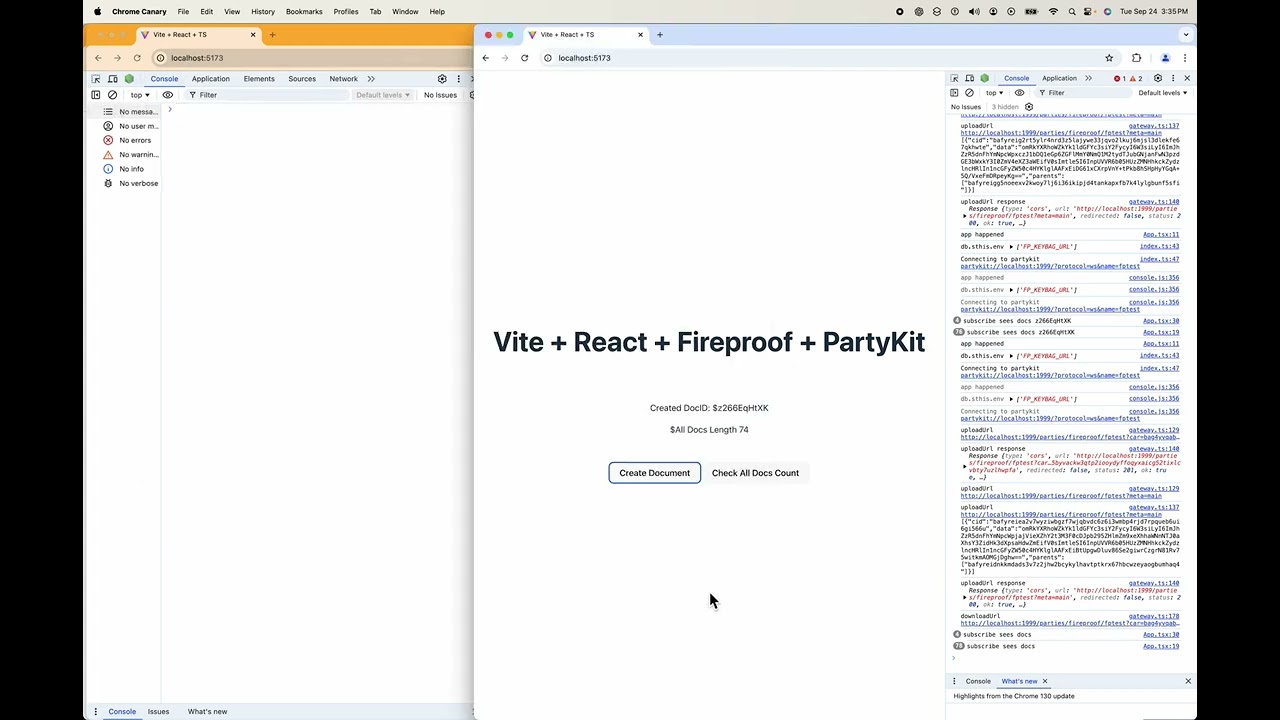Expand the first FP_KEYBAG_URL array entry

[x=1011, y=247]
